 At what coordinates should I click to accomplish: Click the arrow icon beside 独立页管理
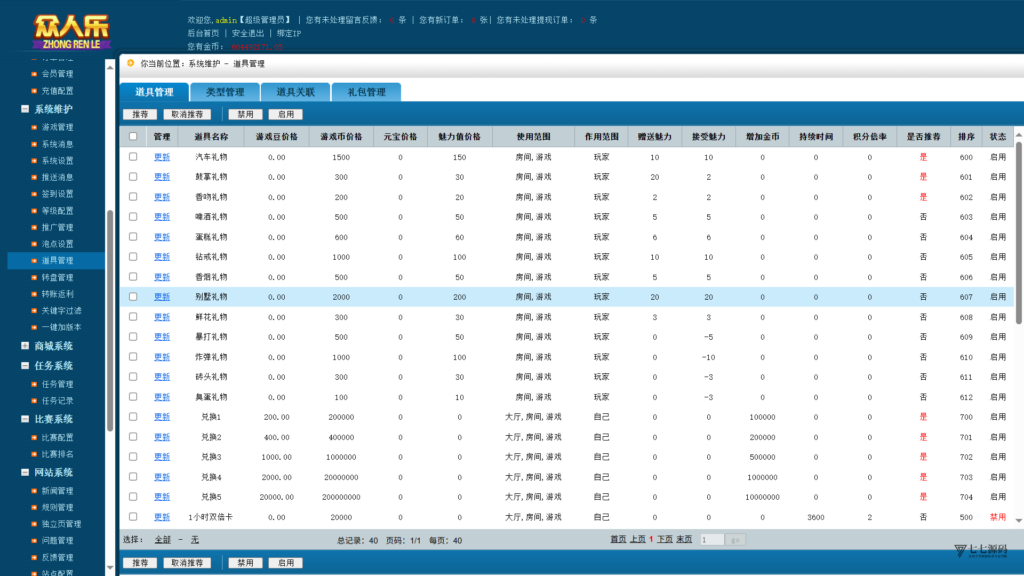coord(34,524)
